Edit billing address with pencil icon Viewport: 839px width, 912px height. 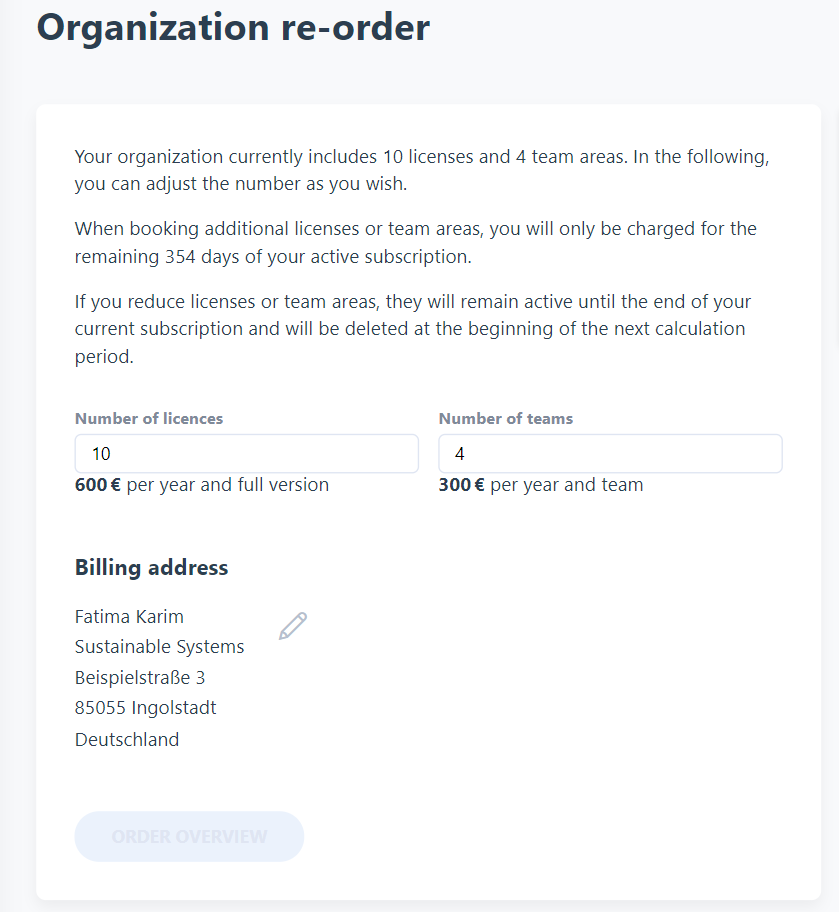[293, 626]
